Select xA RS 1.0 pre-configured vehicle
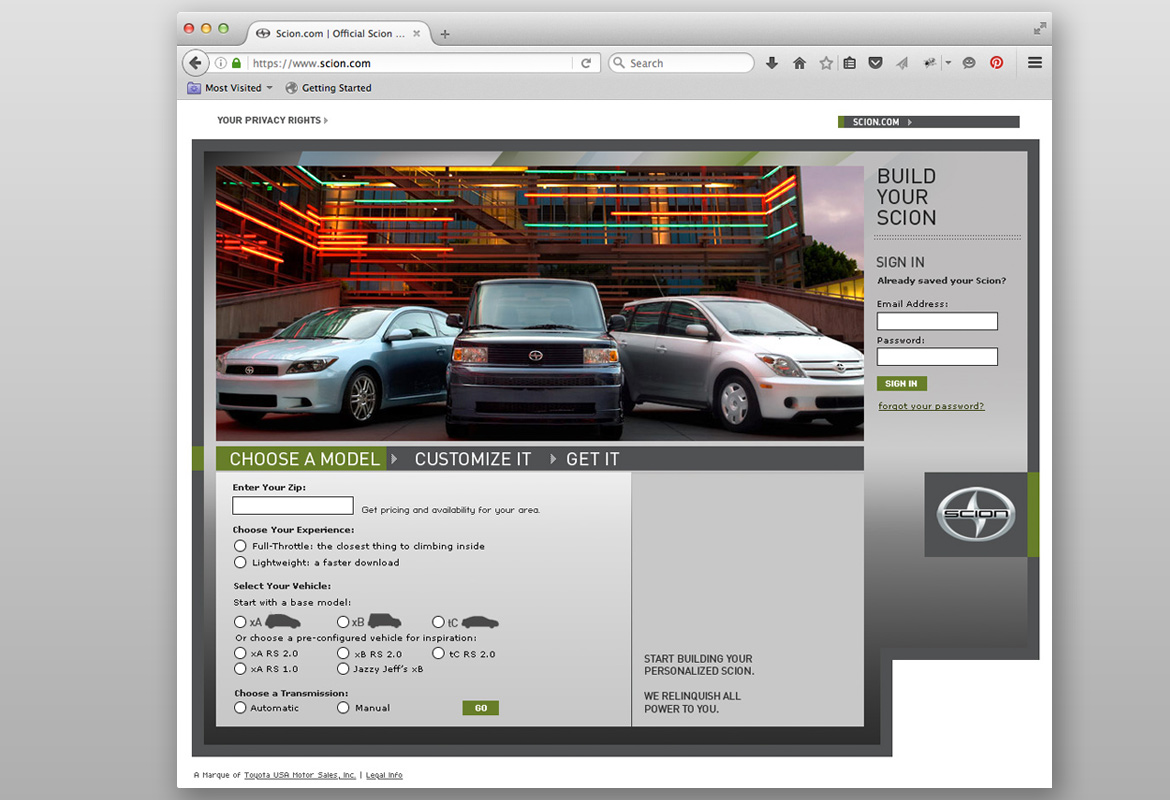The image size is (1170, 800). tap(240, 669)
